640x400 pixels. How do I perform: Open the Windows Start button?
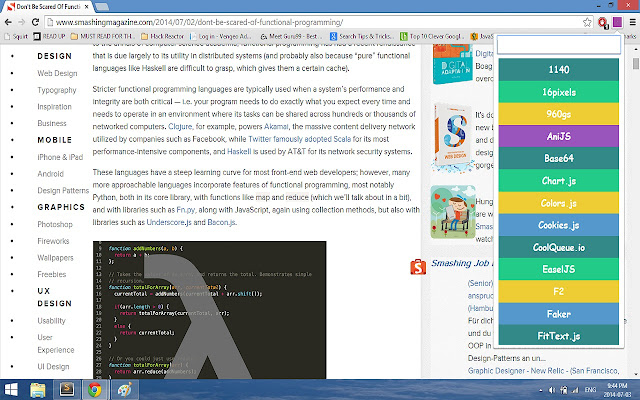[11, 390]
